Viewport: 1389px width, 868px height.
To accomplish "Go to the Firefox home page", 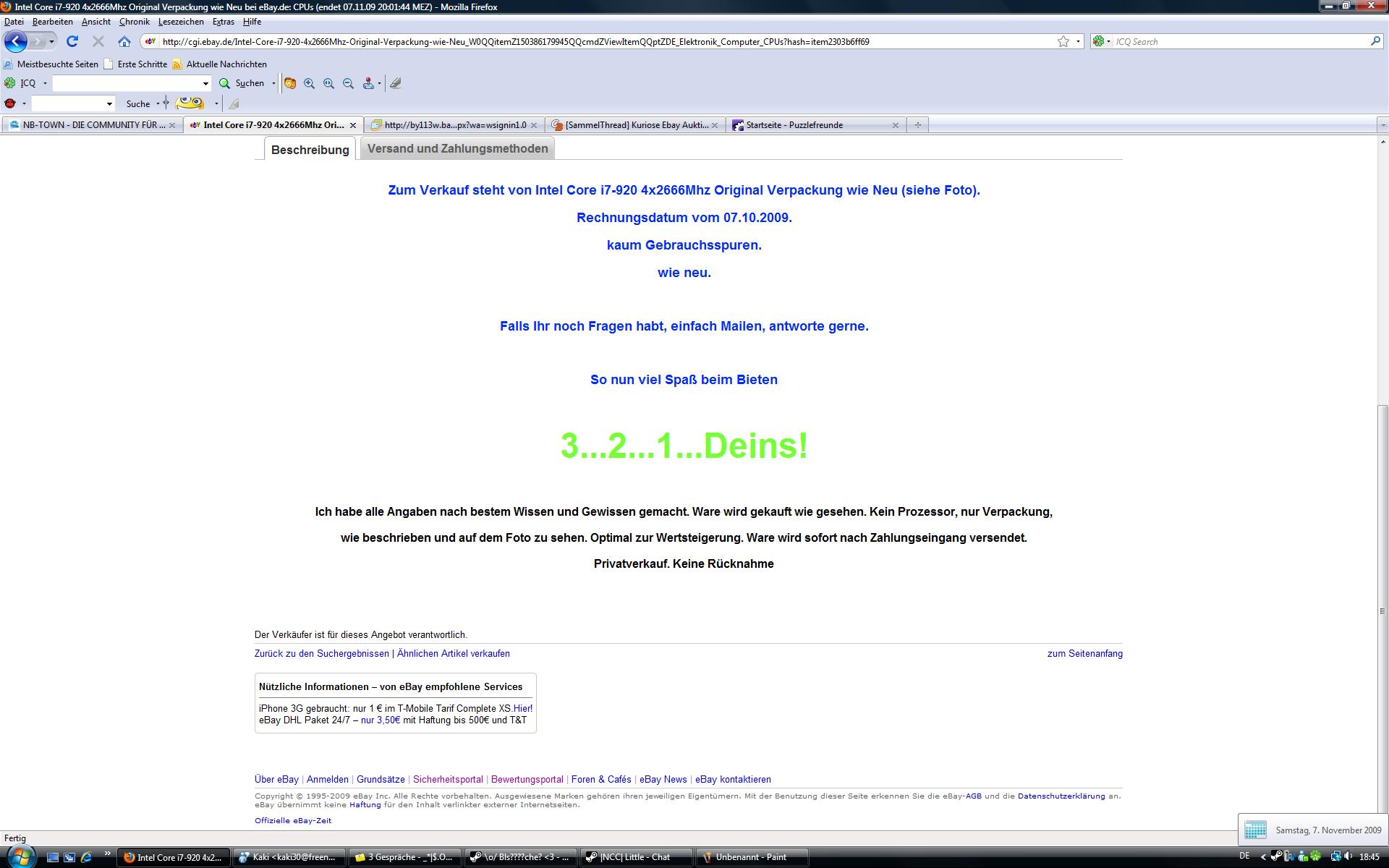I will point(124,41).
